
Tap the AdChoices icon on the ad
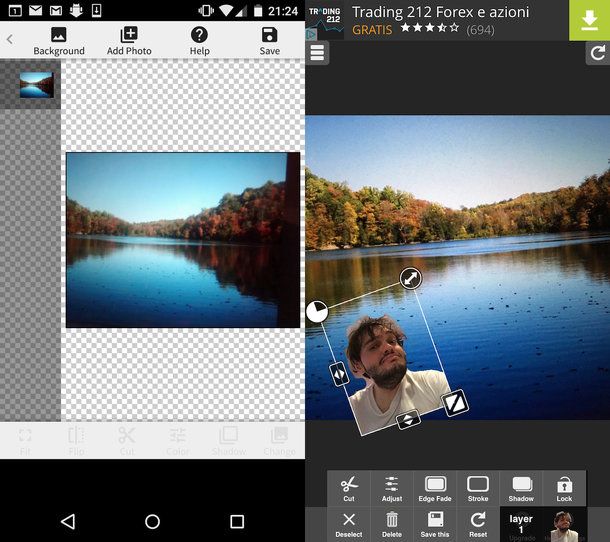[x=310, y=35]
